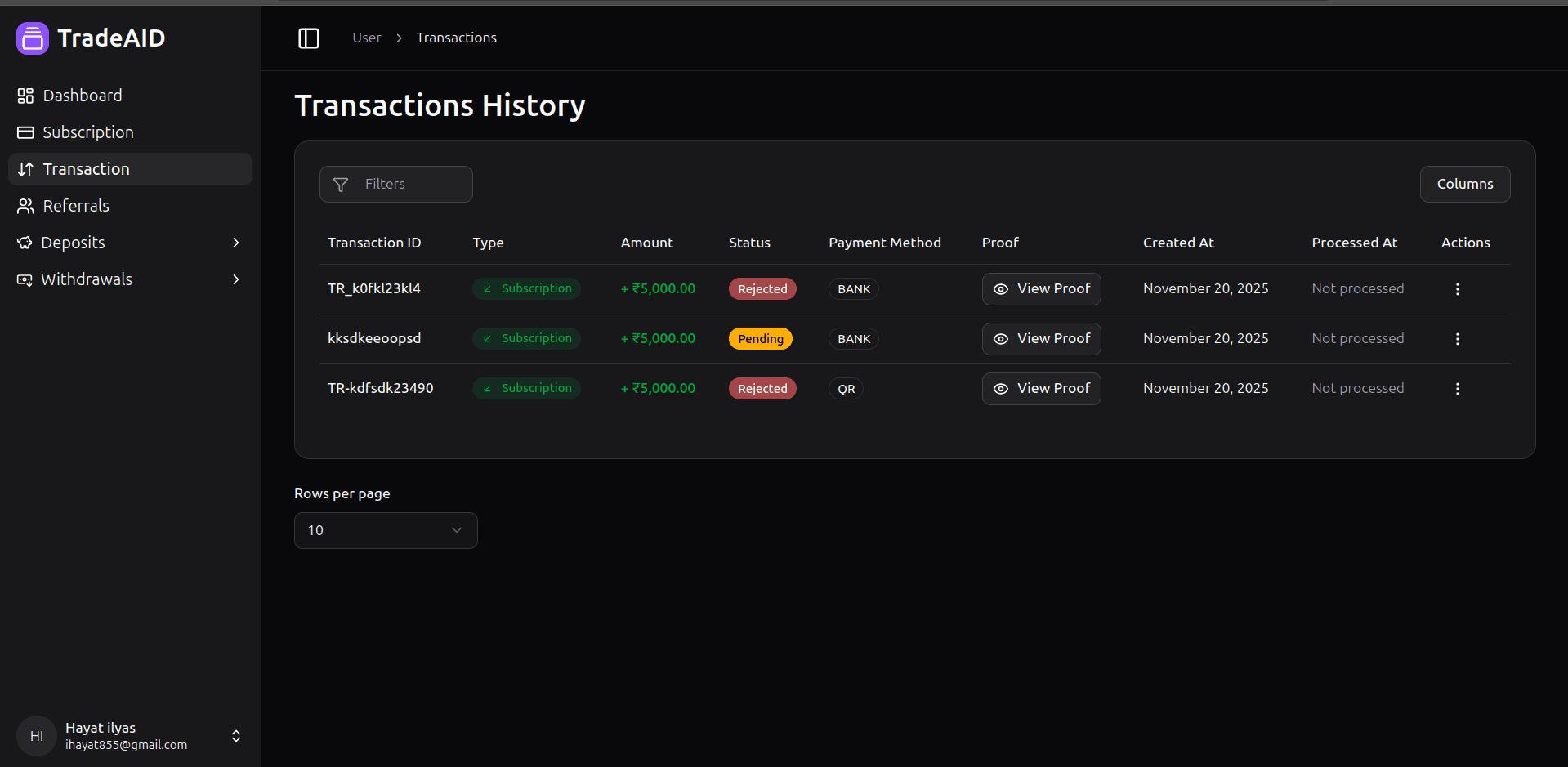This screenshot has height=767, width=1568.
Task: Click the HI user avatar
Action: point(37,736)
